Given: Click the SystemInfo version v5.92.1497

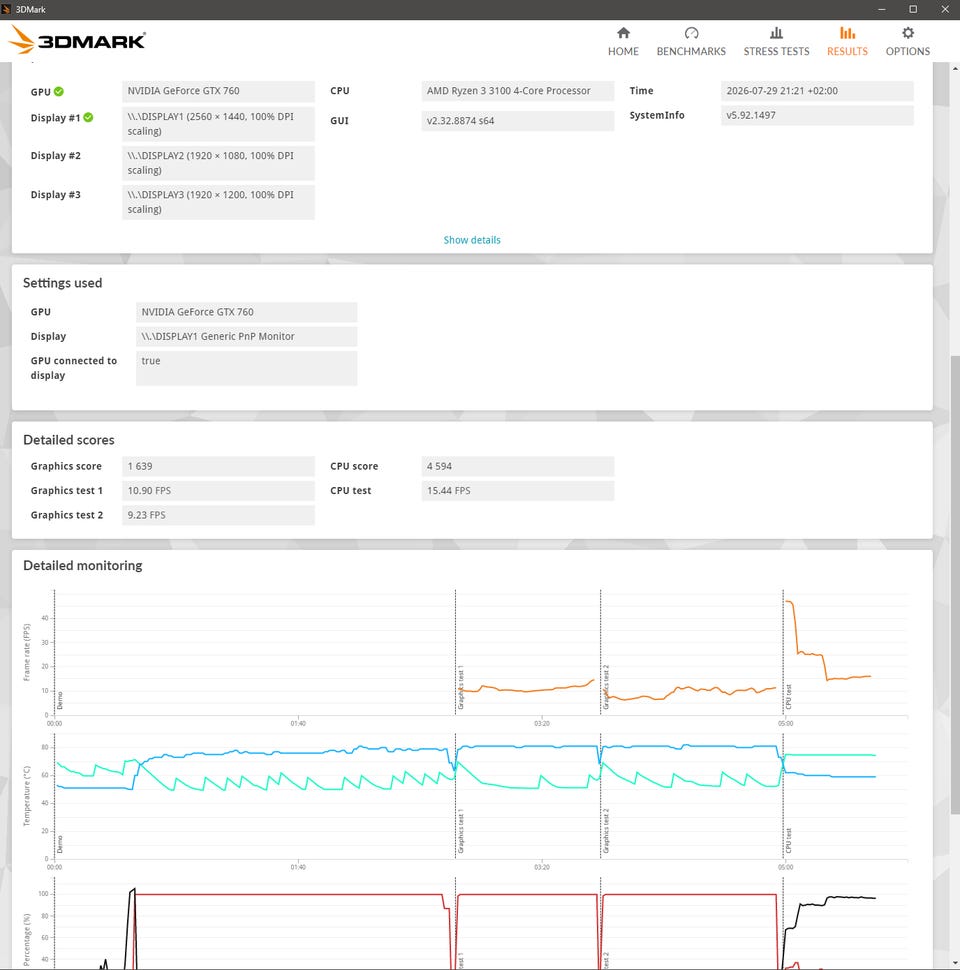Looking at the screenshot, I should [x=817, y=115].
